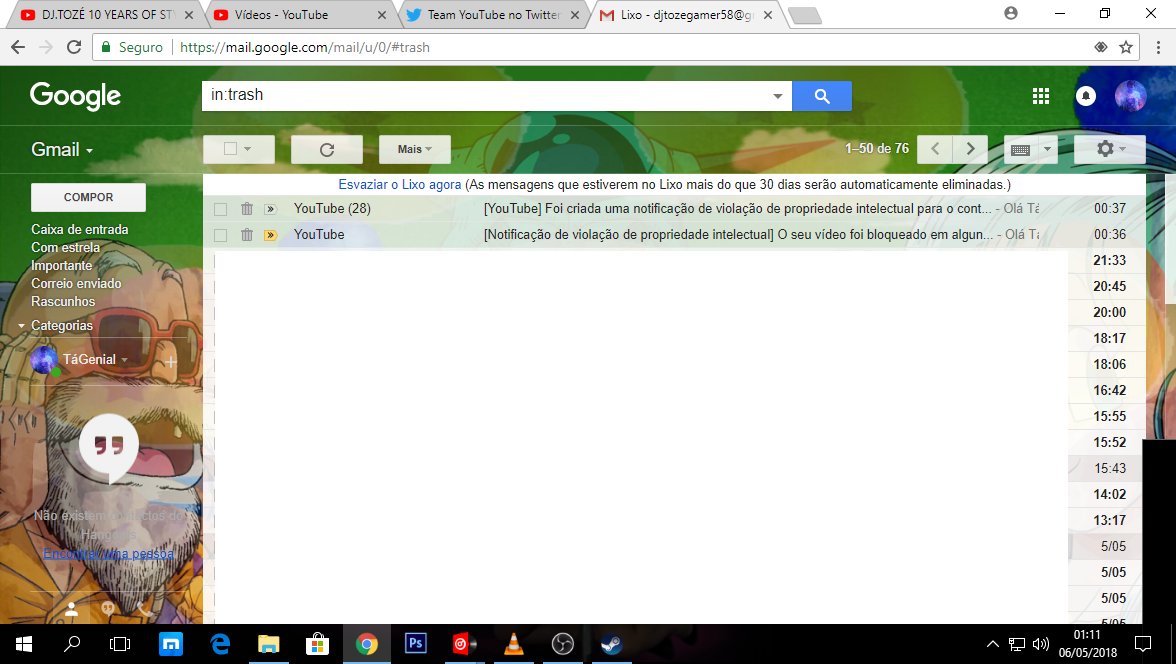Open Hangouts conversations icon

(109, 609)
